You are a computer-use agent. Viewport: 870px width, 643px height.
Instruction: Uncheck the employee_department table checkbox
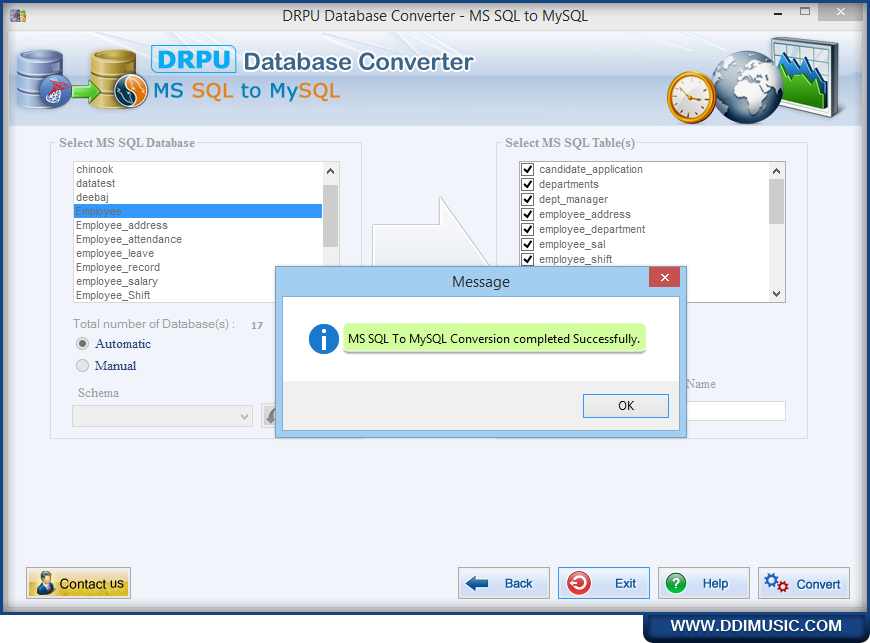528,229
